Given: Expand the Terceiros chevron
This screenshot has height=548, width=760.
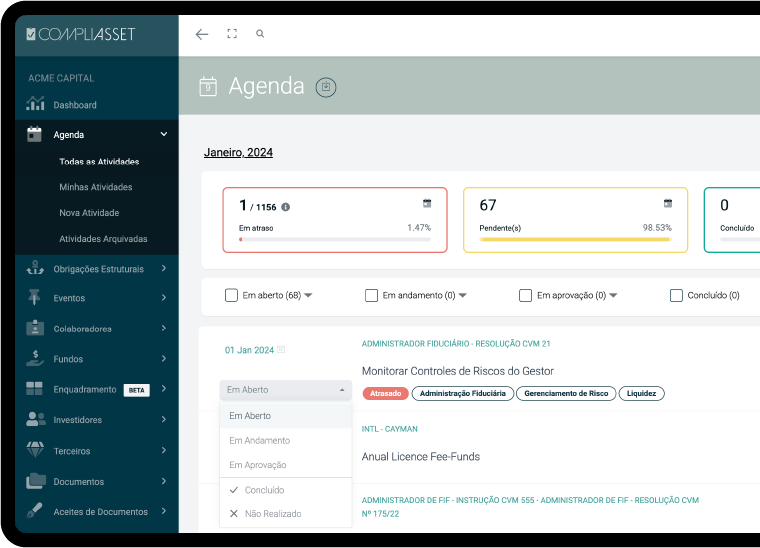Looking at the screenshot, I should pos(164,450).
